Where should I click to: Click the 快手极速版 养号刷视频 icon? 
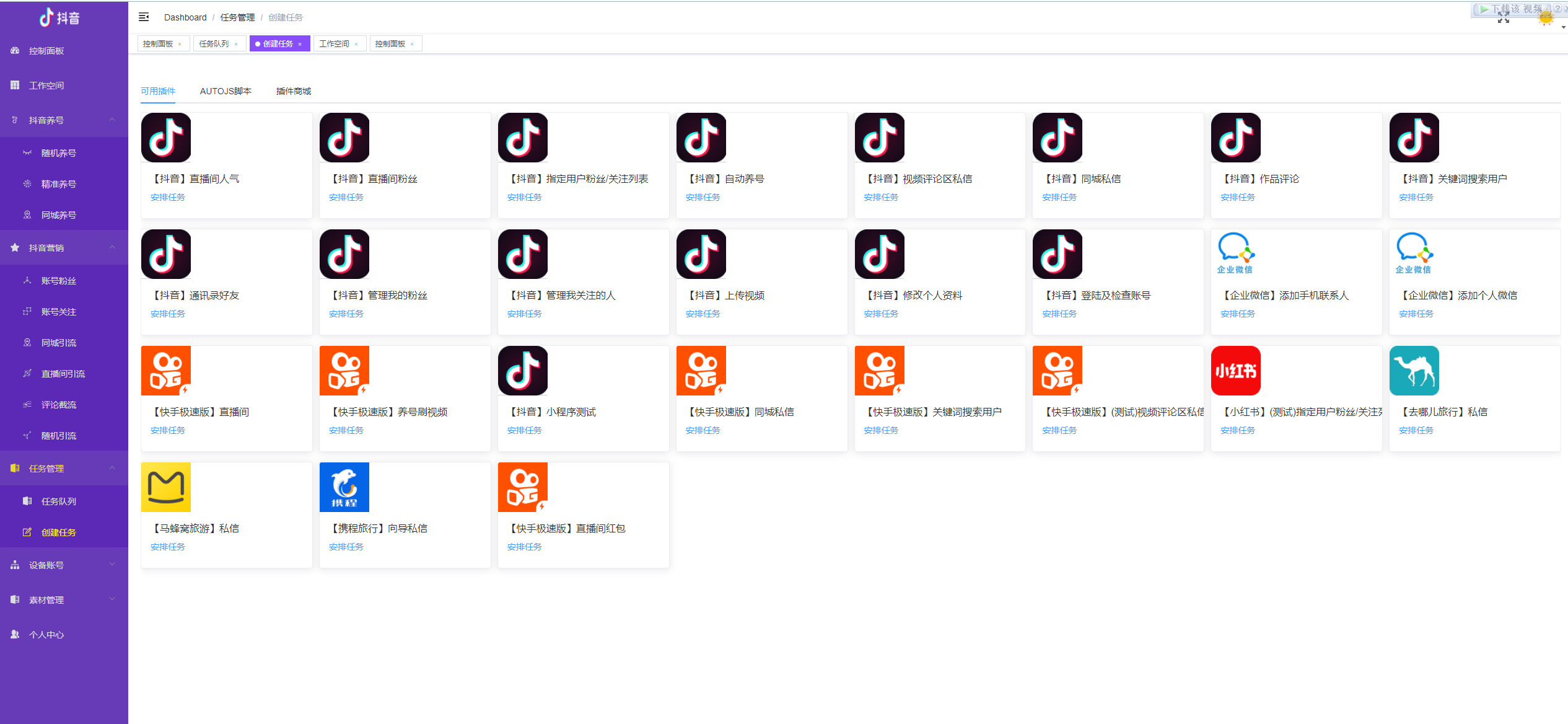pyautogui.click(x=344, y=371)
